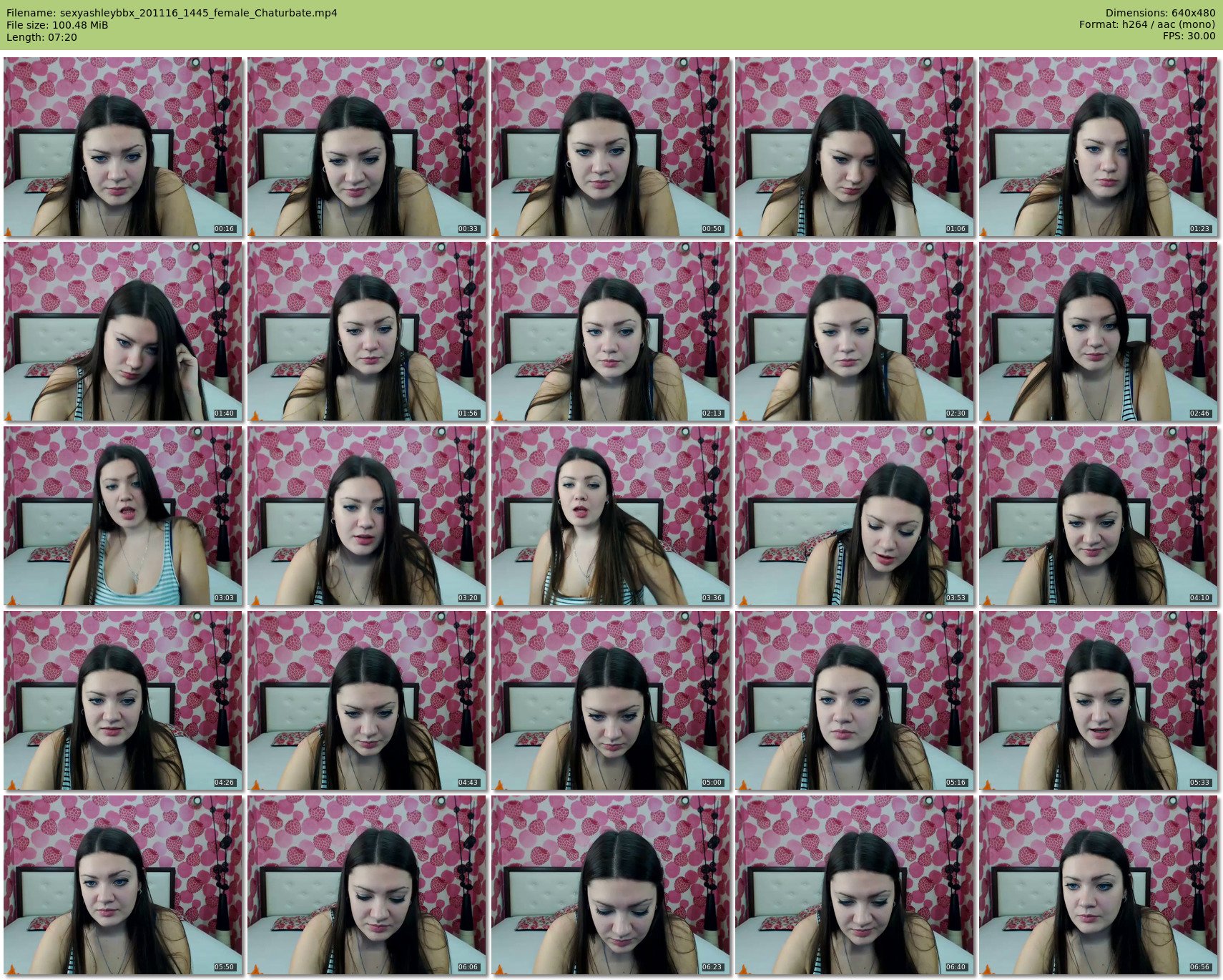Open the thumbnail at 01:56
This screenshot has width=1223, height=980.
(367, 332)
